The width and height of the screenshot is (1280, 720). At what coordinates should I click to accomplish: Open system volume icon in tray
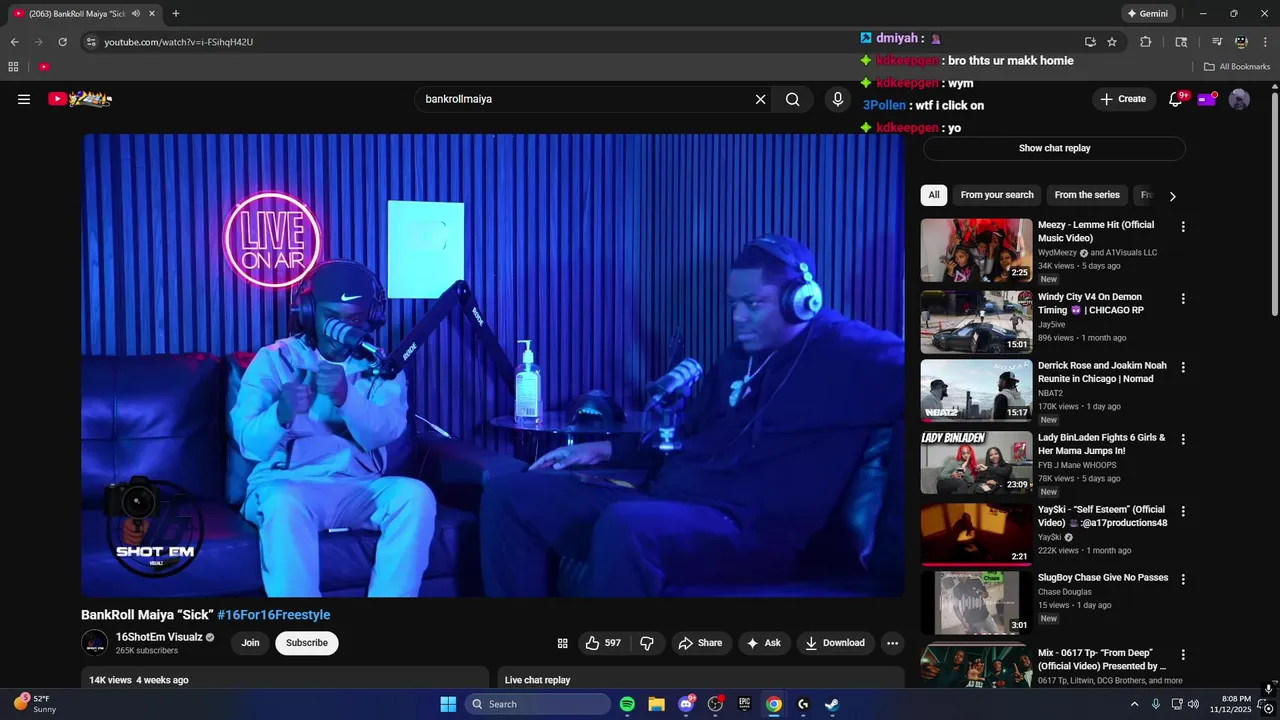point(1193,704)
